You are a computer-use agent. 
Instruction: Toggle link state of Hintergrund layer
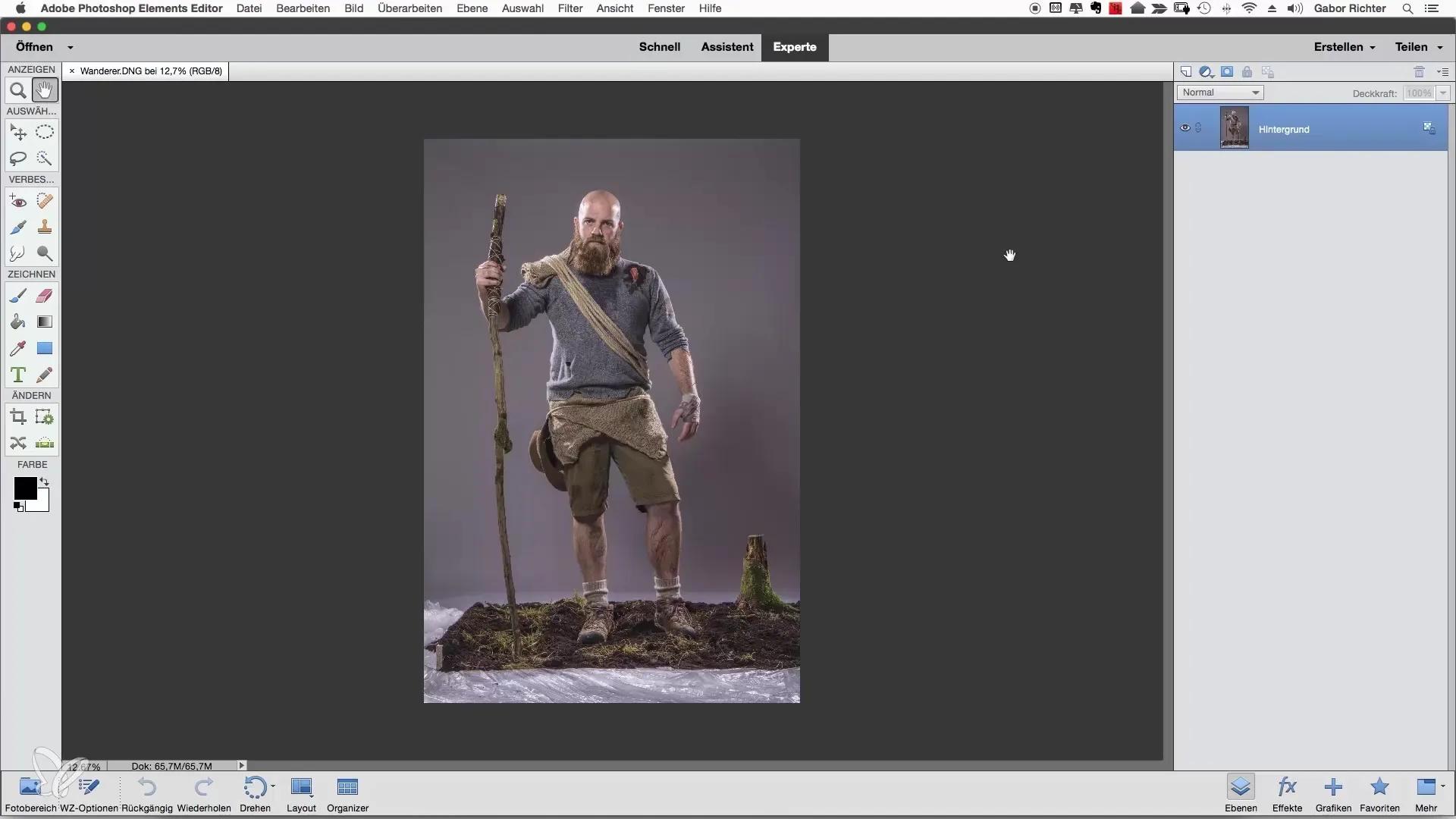(1199, 128)
